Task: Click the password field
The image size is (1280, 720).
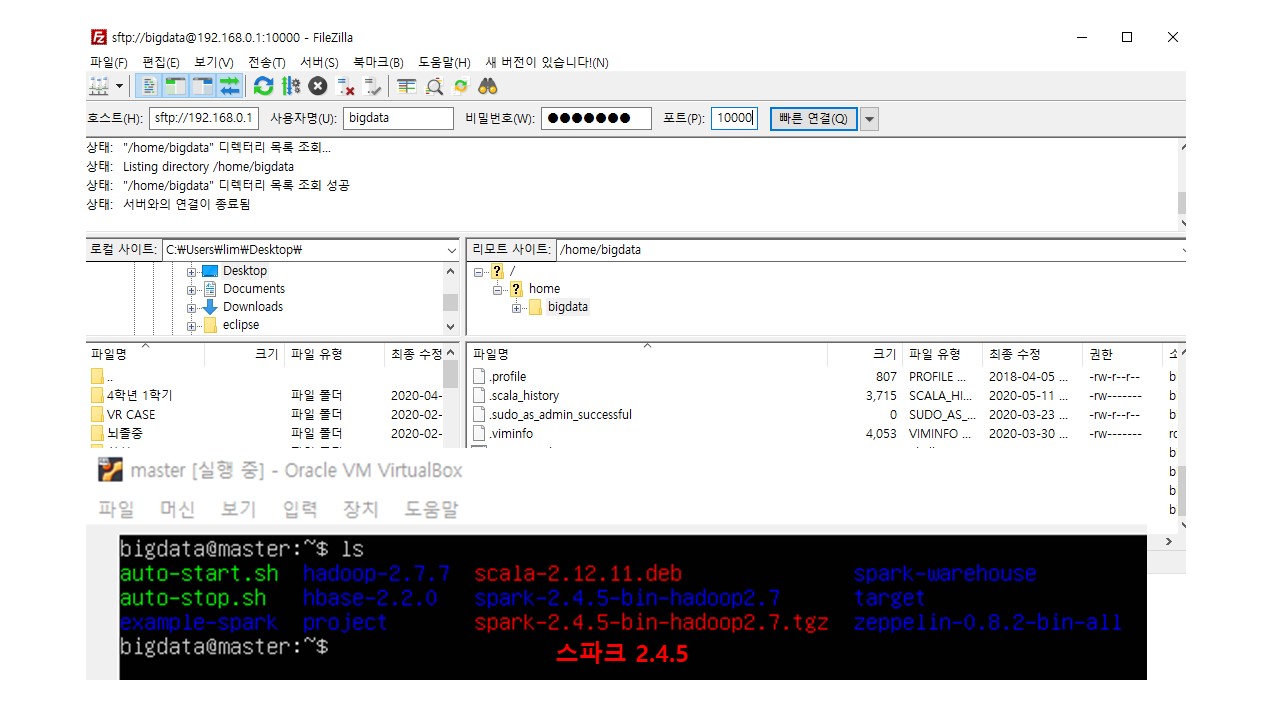Action: (x=596, y=118)
